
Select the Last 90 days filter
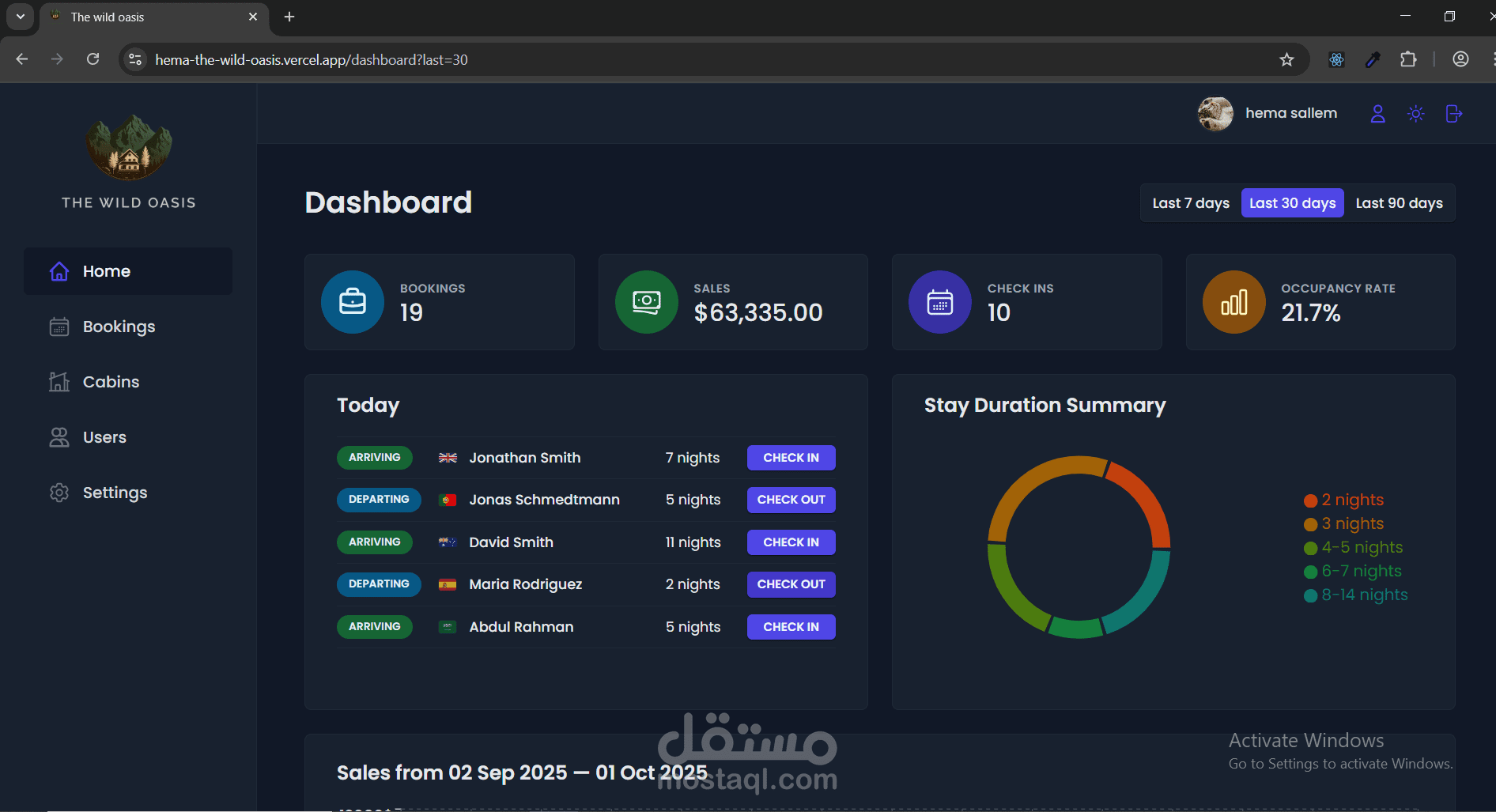click(1399, 203)
